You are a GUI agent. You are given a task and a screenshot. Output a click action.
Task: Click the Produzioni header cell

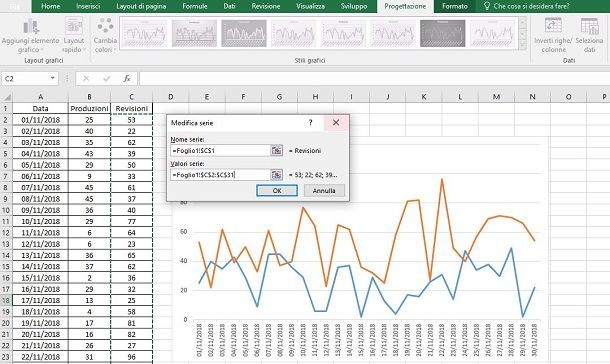click(89, 108)
